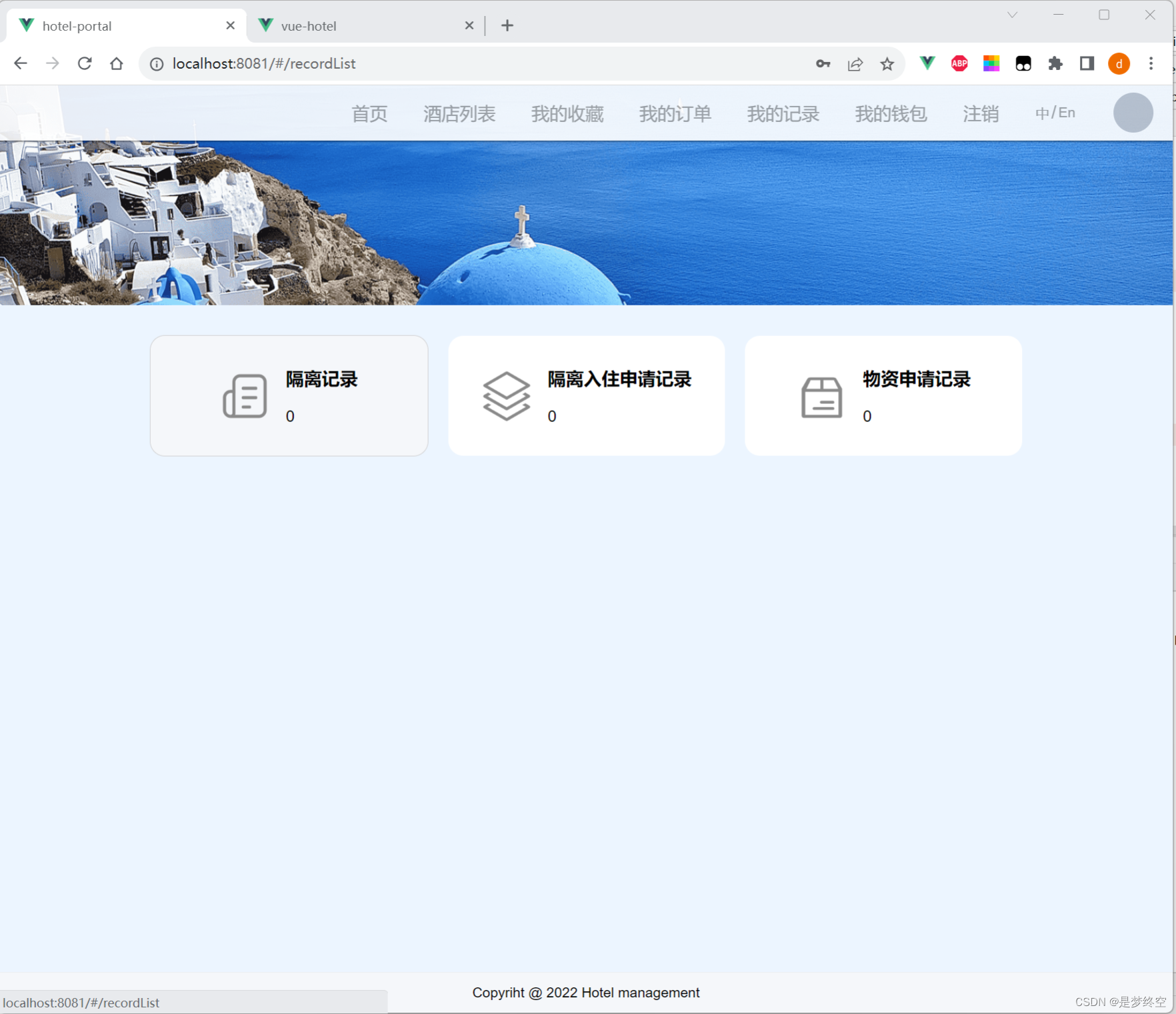Open the Chrome profile avatar 'd'

(x=1119, y=63)
